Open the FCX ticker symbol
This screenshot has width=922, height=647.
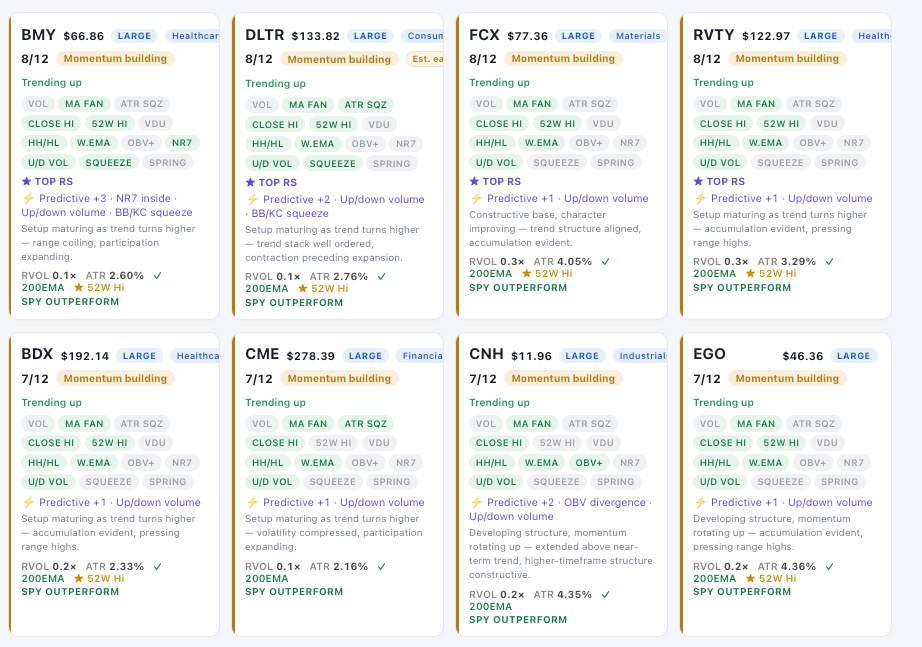coord(485,35)
